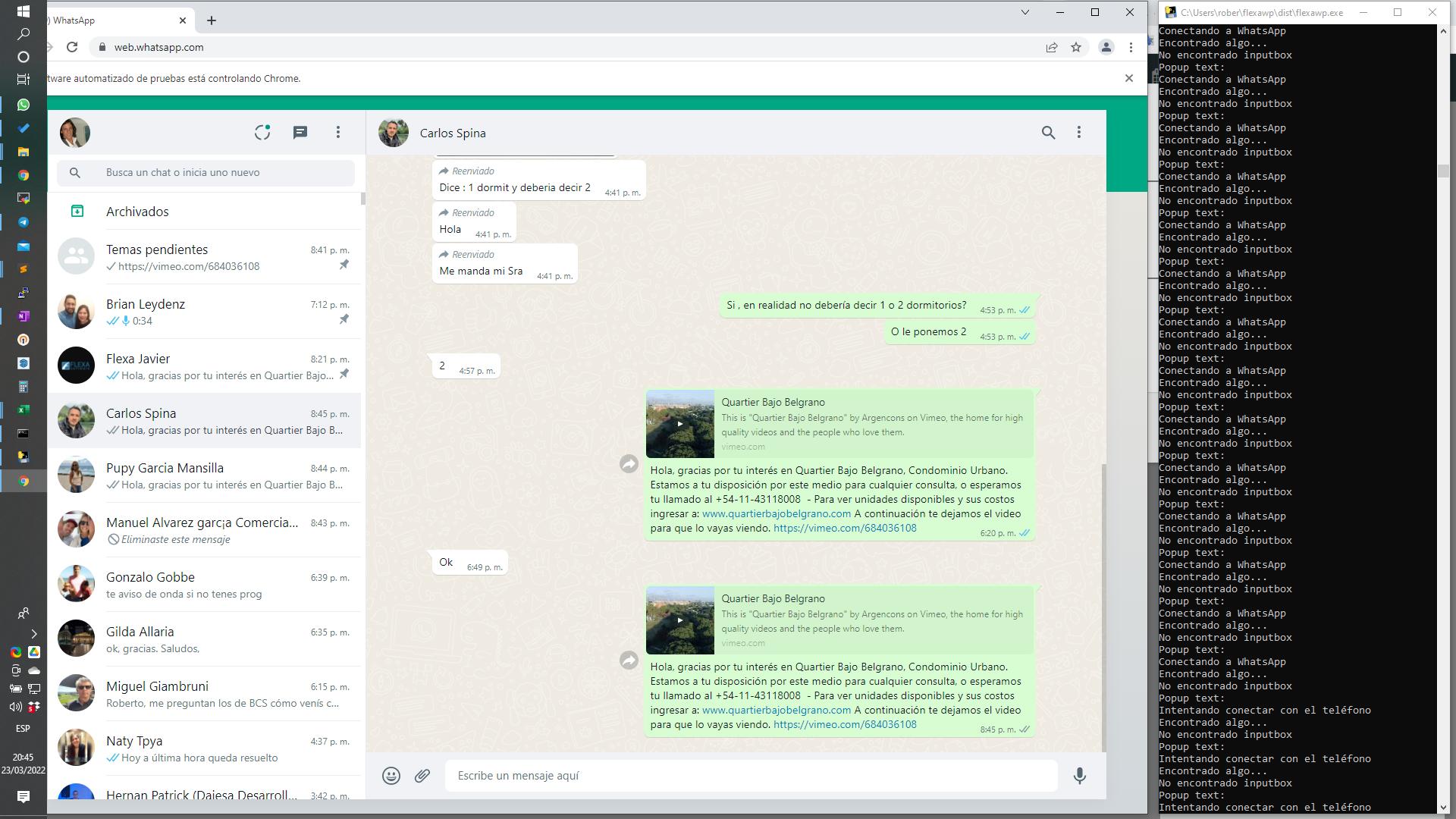Open WhatsApp status updates icon
This screenshot has height=819, width=1456.
tap(262, 133)
